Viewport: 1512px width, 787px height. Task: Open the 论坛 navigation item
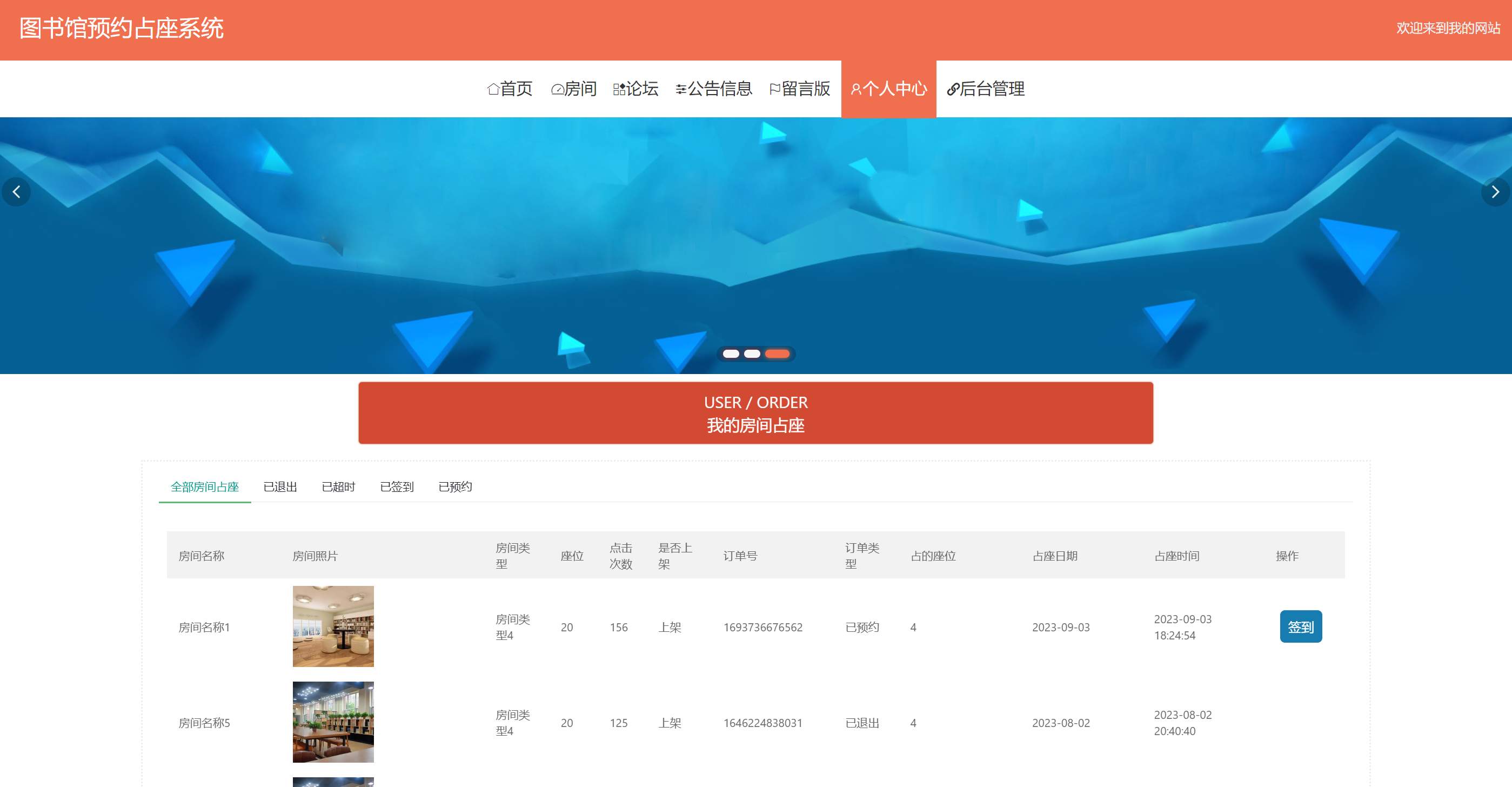(635, 89)
